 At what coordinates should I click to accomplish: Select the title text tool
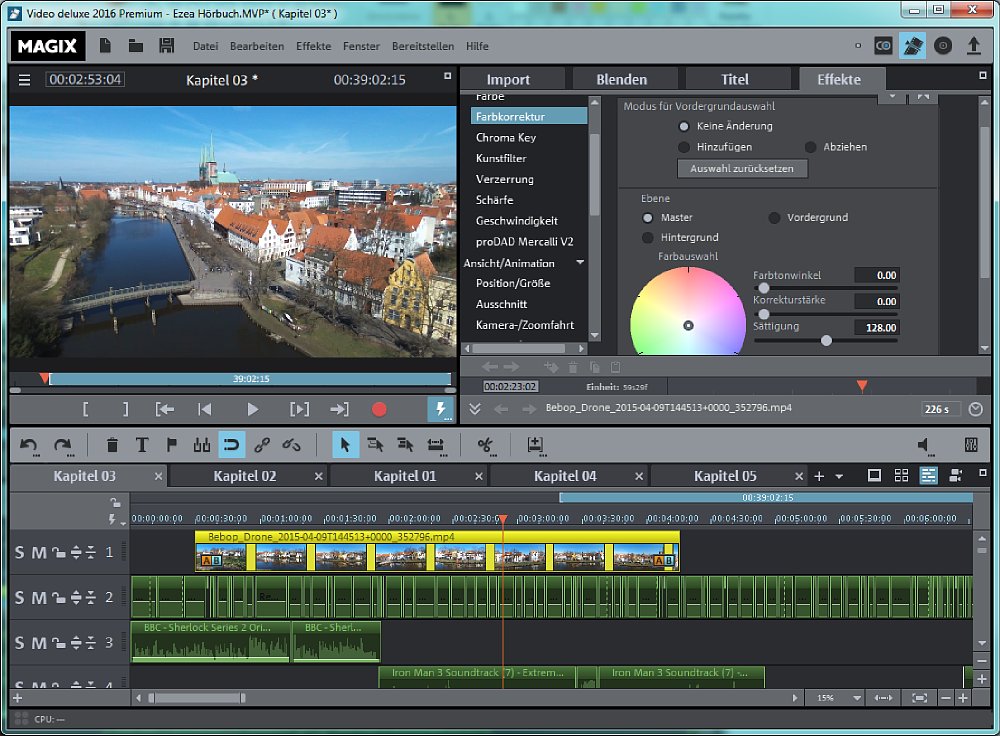(142, 445)
